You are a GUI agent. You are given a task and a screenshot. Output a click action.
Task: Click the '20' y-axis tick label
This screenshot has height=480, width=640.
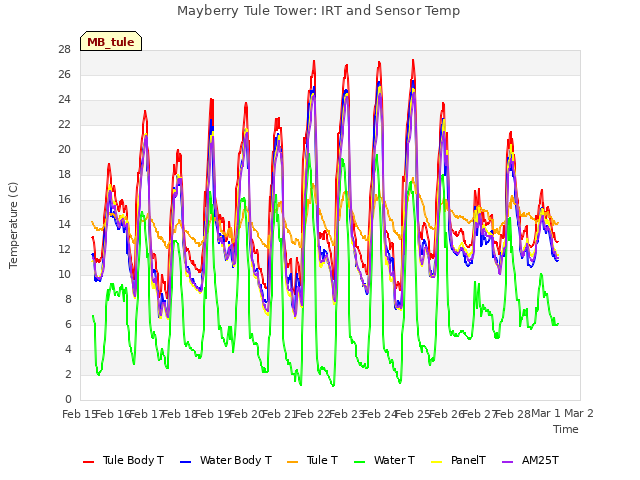64,149
